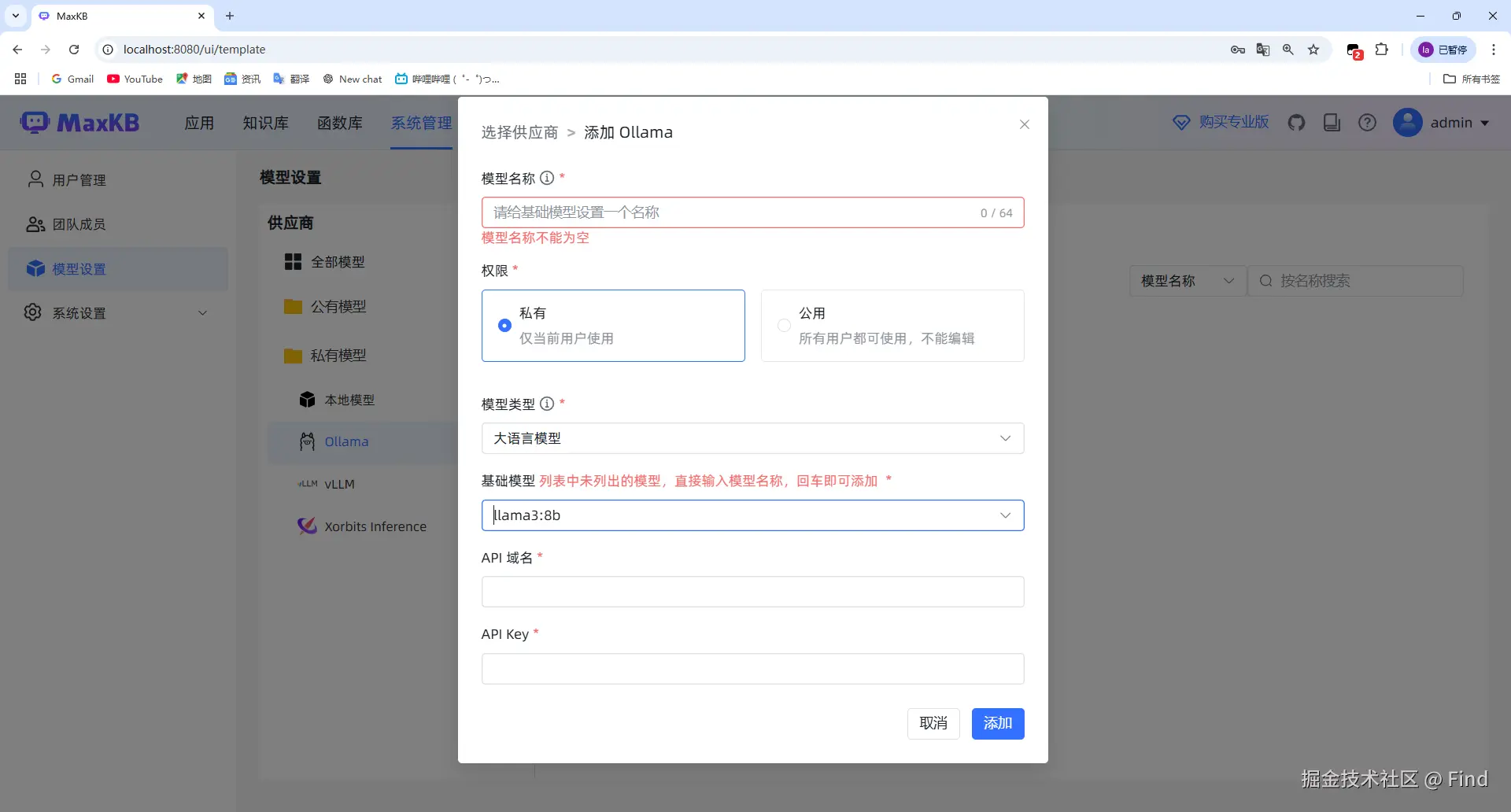
Task: Open the New chat bookmark
Action: (x=353, y=79)
